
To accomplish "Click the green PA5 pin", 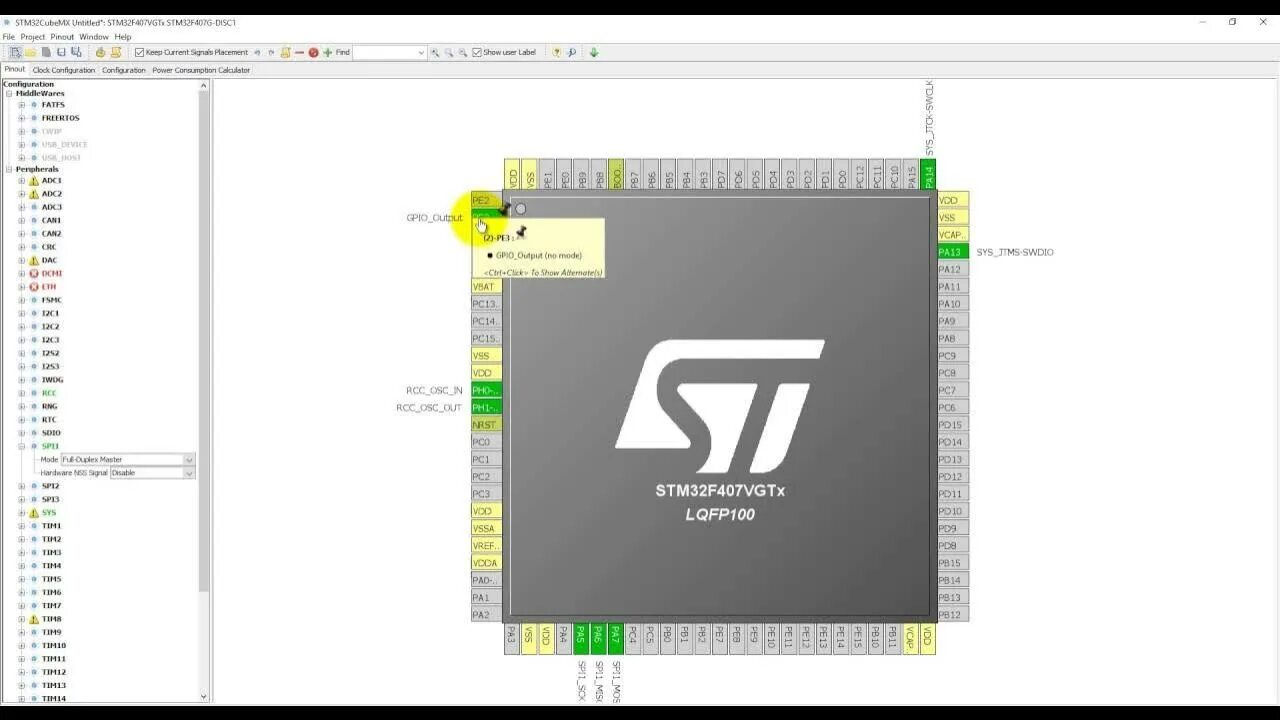I will click(580, 639).
